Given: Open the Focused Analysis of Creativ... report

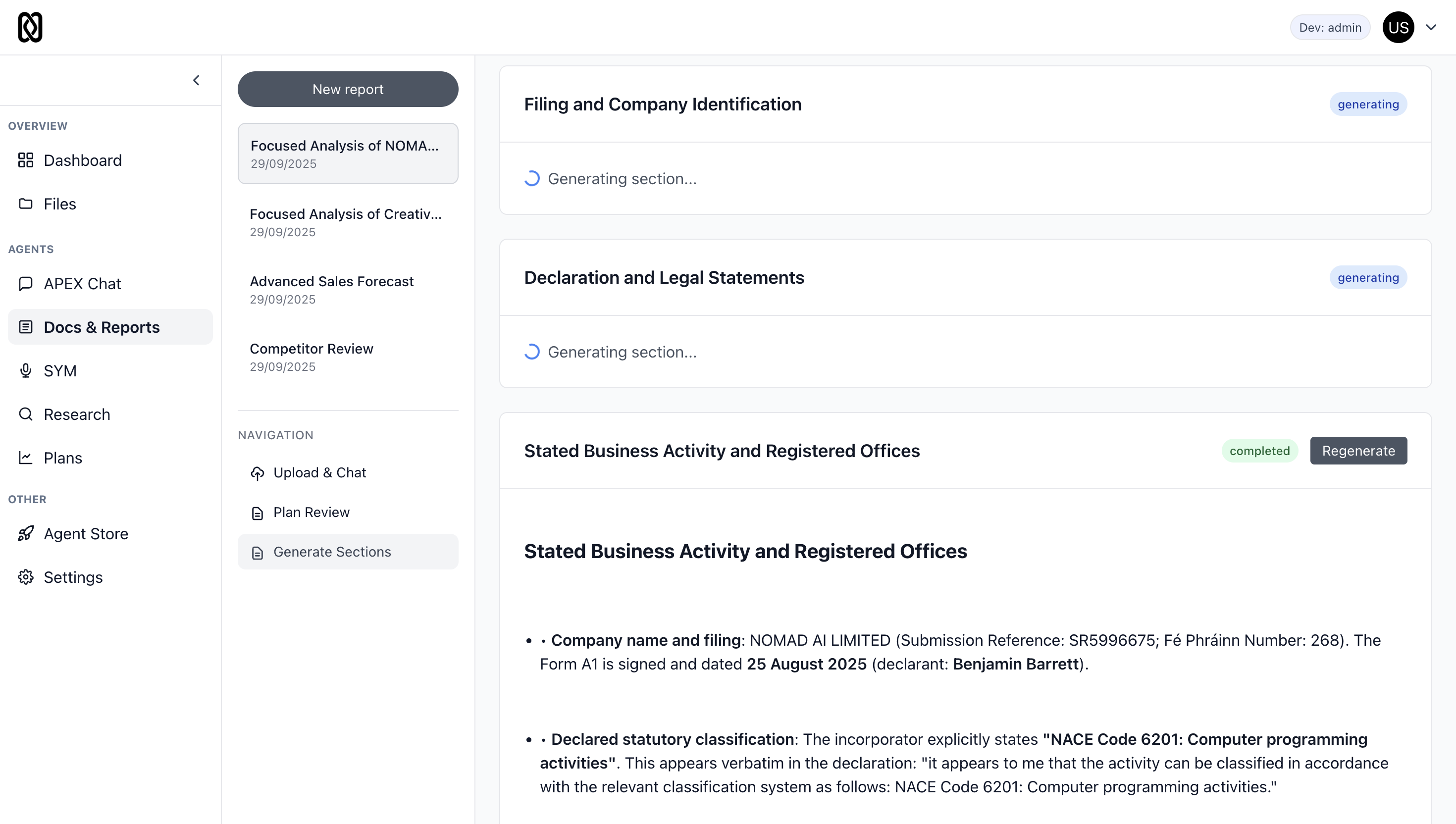Looking at the screenshot, I should [x=346, y=222].
